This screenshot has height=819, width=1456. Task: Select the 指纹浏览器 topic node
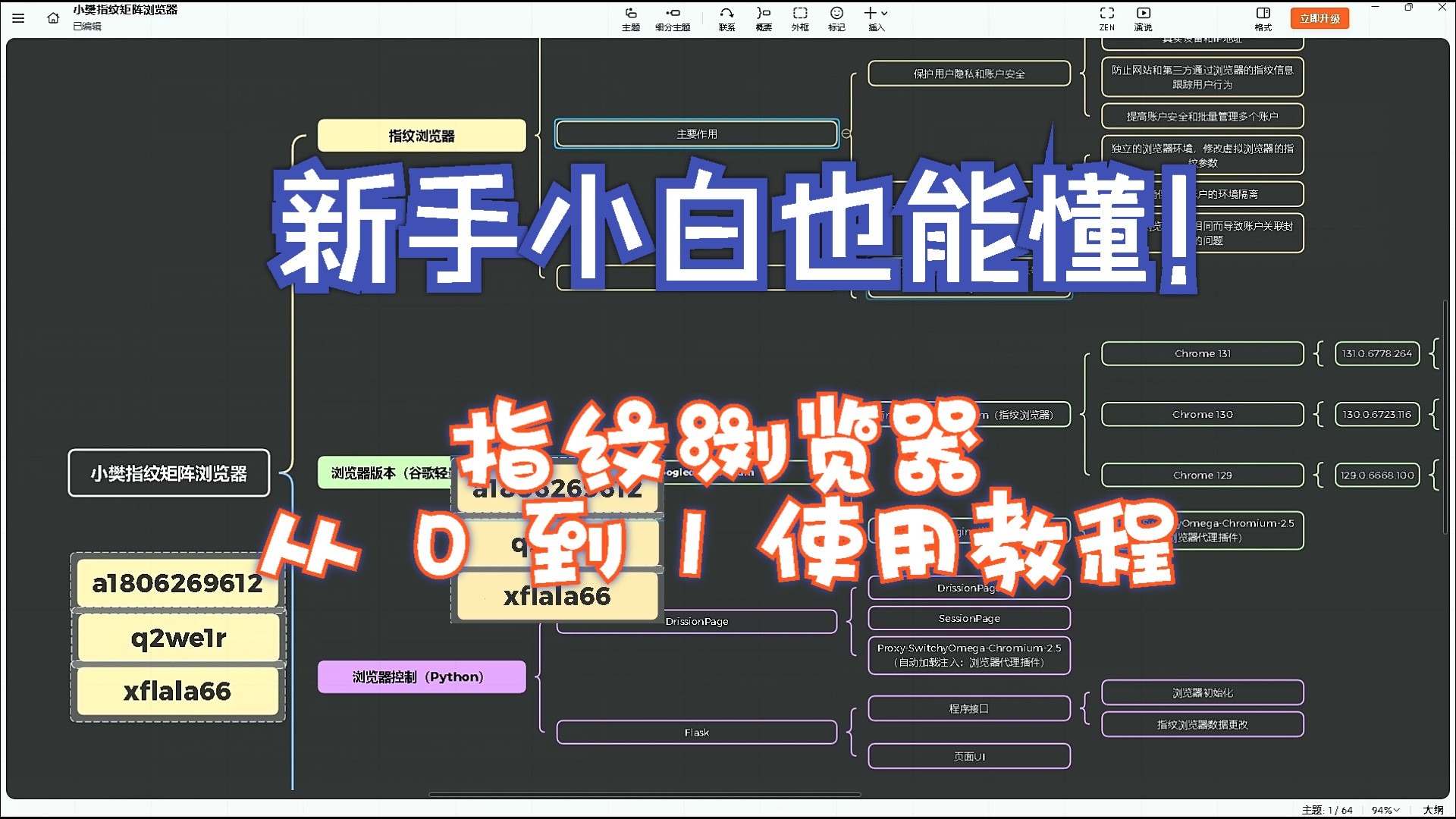422,136
